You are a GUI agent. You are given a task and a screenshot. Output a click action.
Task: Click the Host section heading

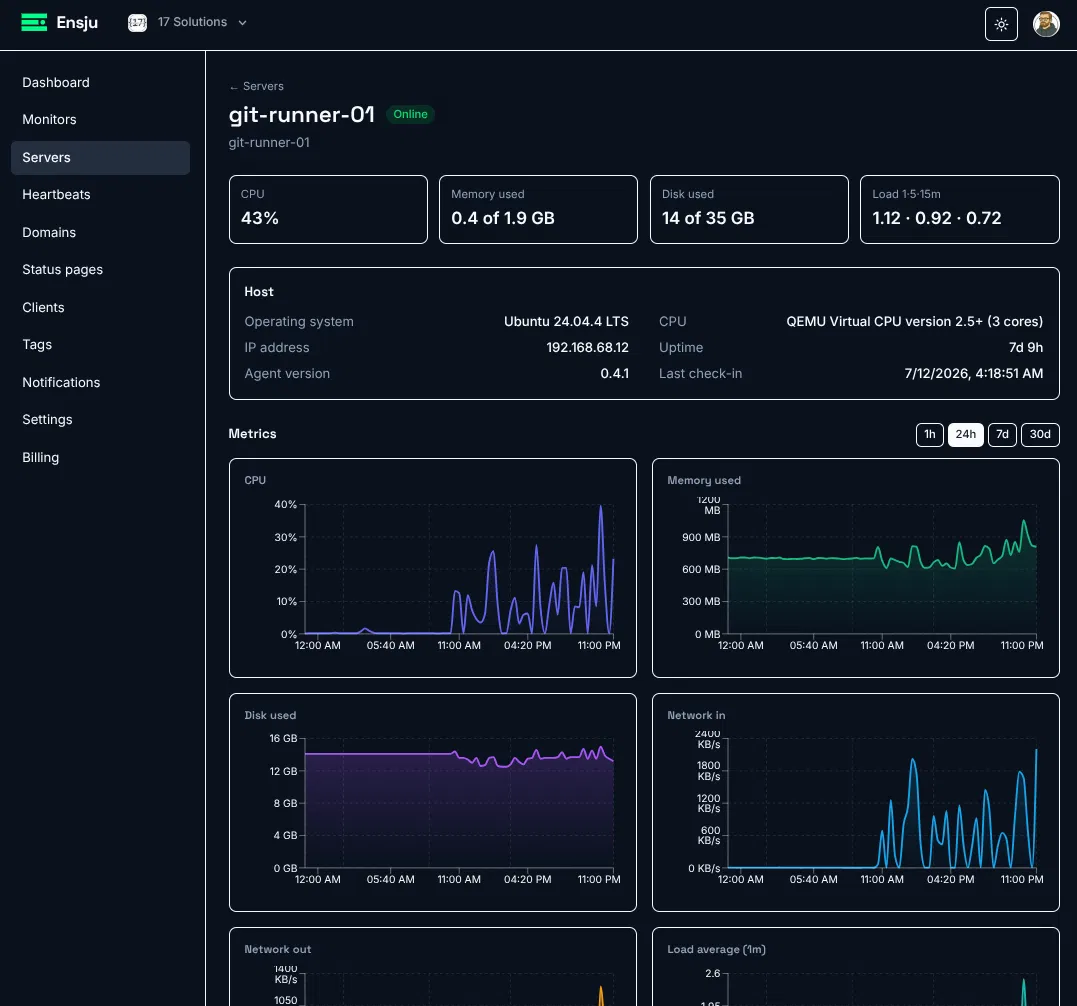(x=259, y=292)
